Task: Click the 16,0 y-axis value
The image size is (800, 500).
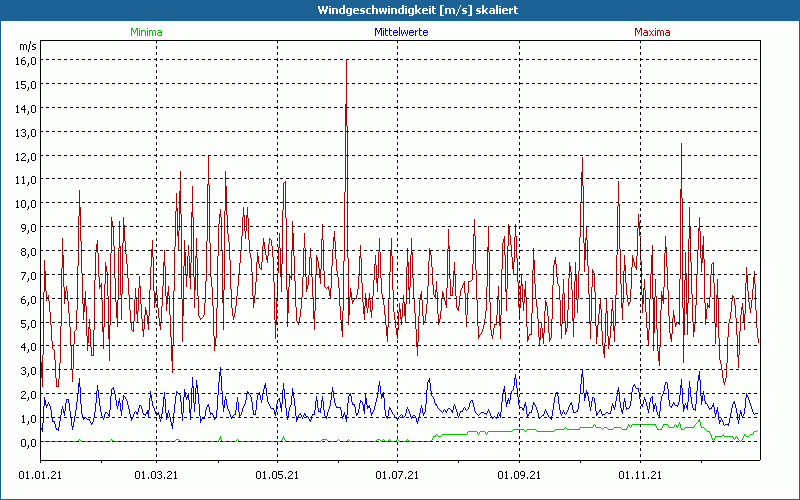Action: (28, 61)
